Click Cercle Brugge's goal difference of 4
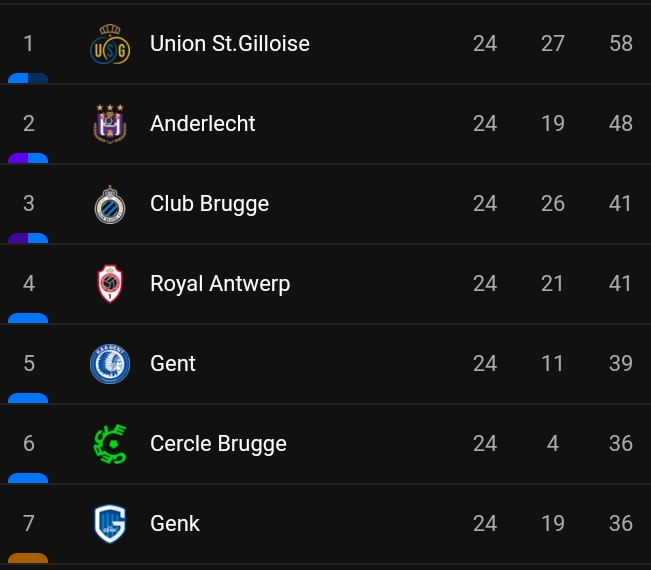The image size is (651, 570). click(553, 443)
